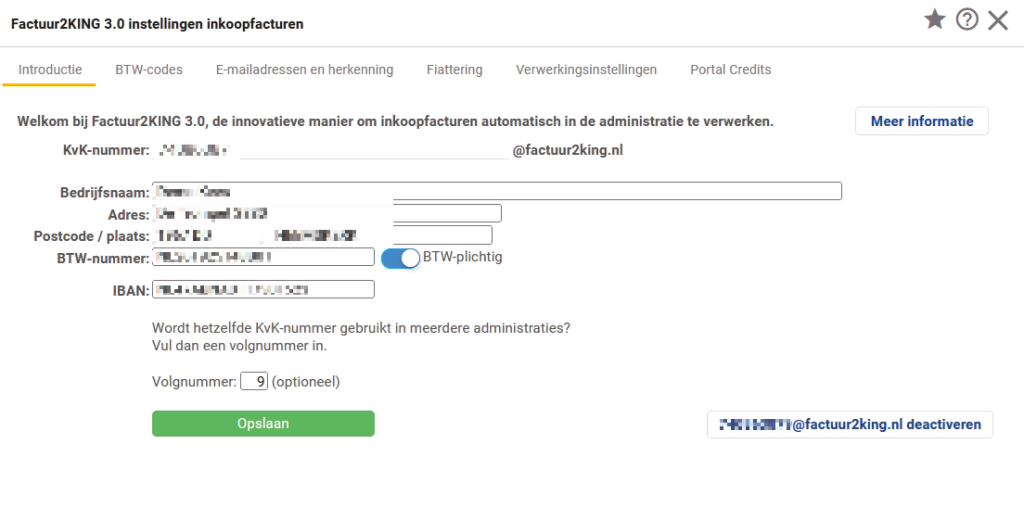The height and width of the screenshot is (507, 1024).
Task: Click the Meer informatie button
Action: click(921, 121)
